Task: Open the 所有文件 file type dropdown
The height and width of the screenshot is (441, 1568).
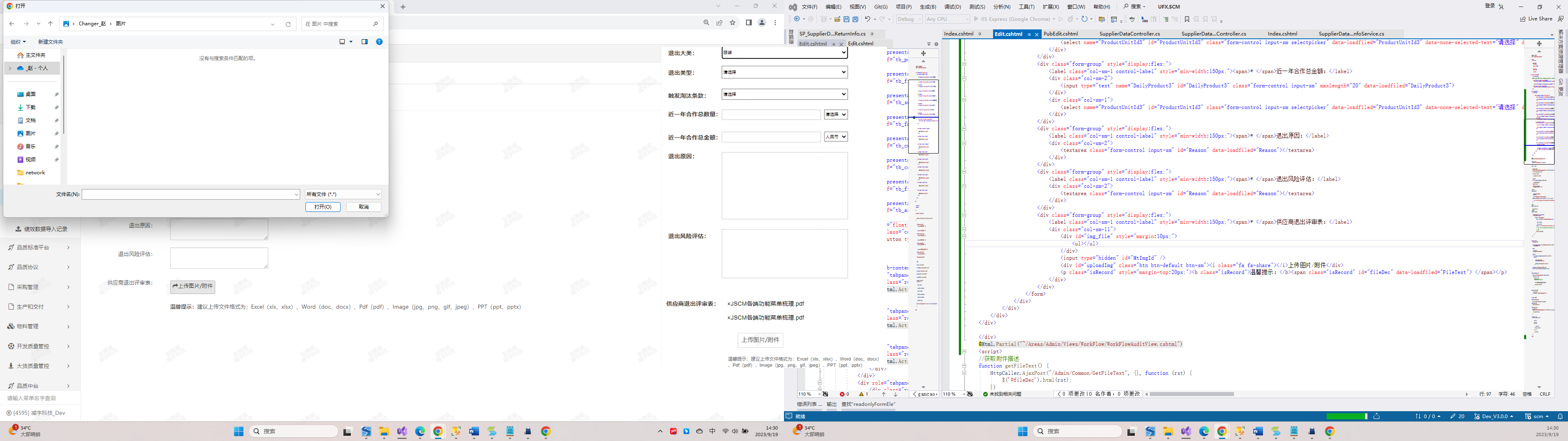Action: click(x=343, y=194)
